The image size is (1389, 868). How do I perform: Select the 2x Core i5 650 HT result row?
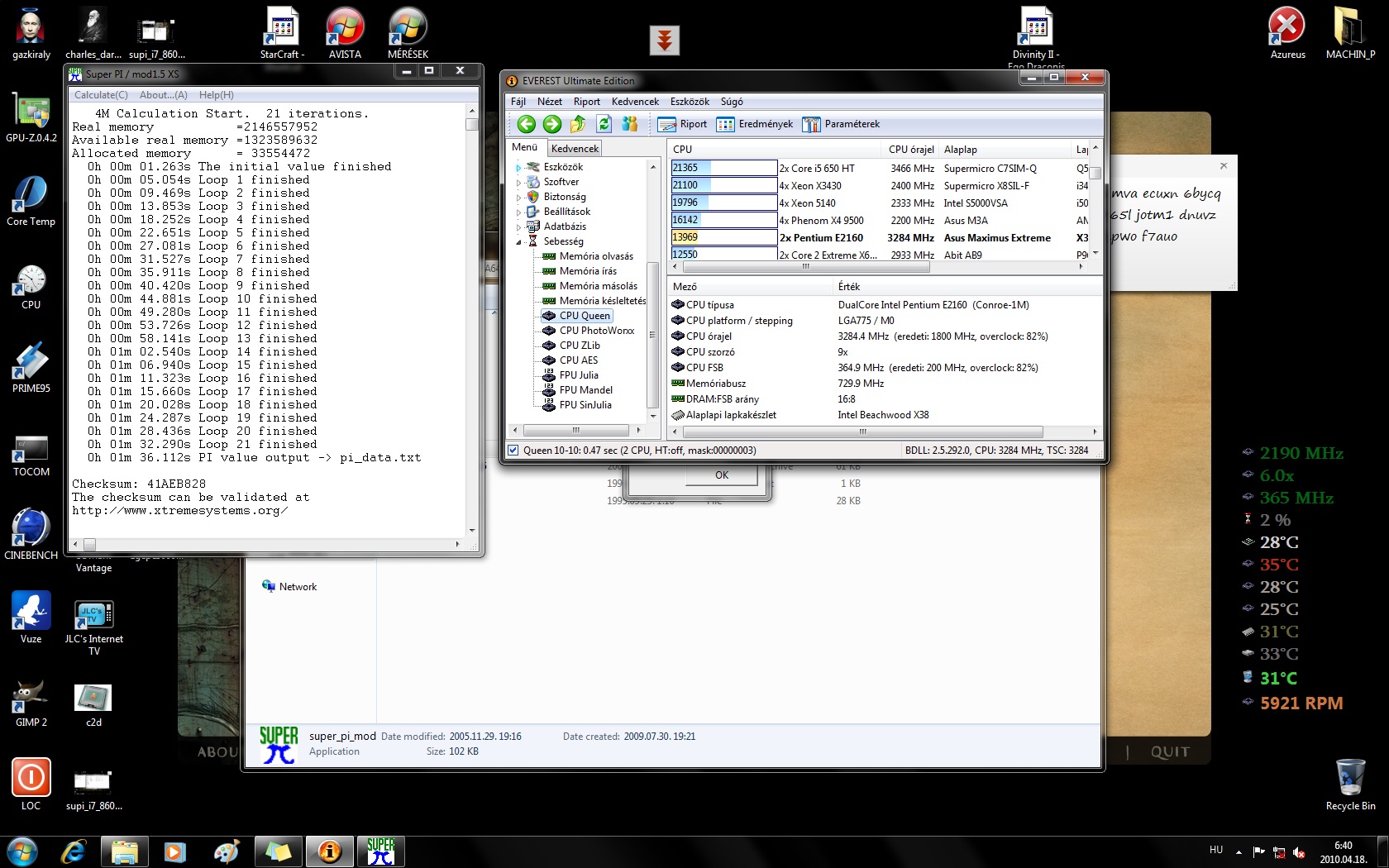(880, 168)
